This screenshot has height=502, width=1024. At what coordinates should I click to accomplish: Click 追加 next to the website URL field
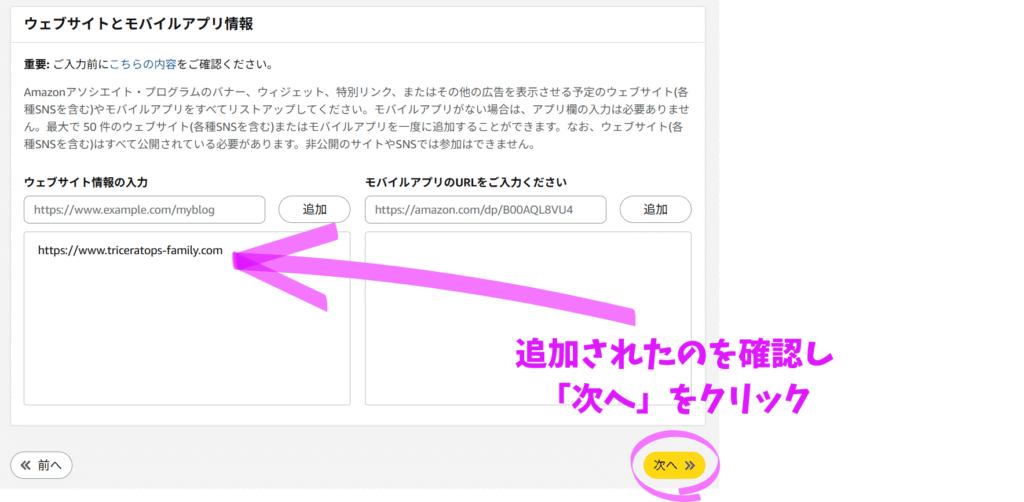point(314,209)
